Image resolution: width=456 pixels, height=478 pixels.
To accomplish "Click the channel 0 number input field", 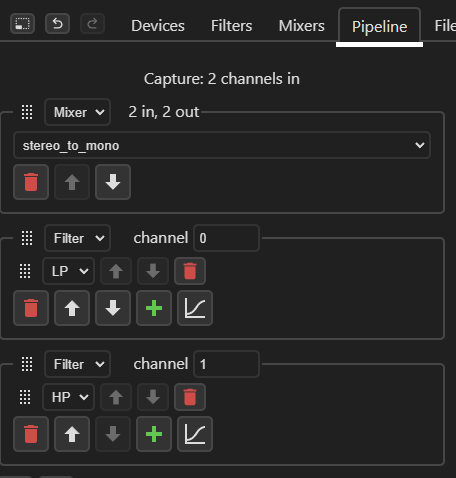I will (x=226, y=238).
